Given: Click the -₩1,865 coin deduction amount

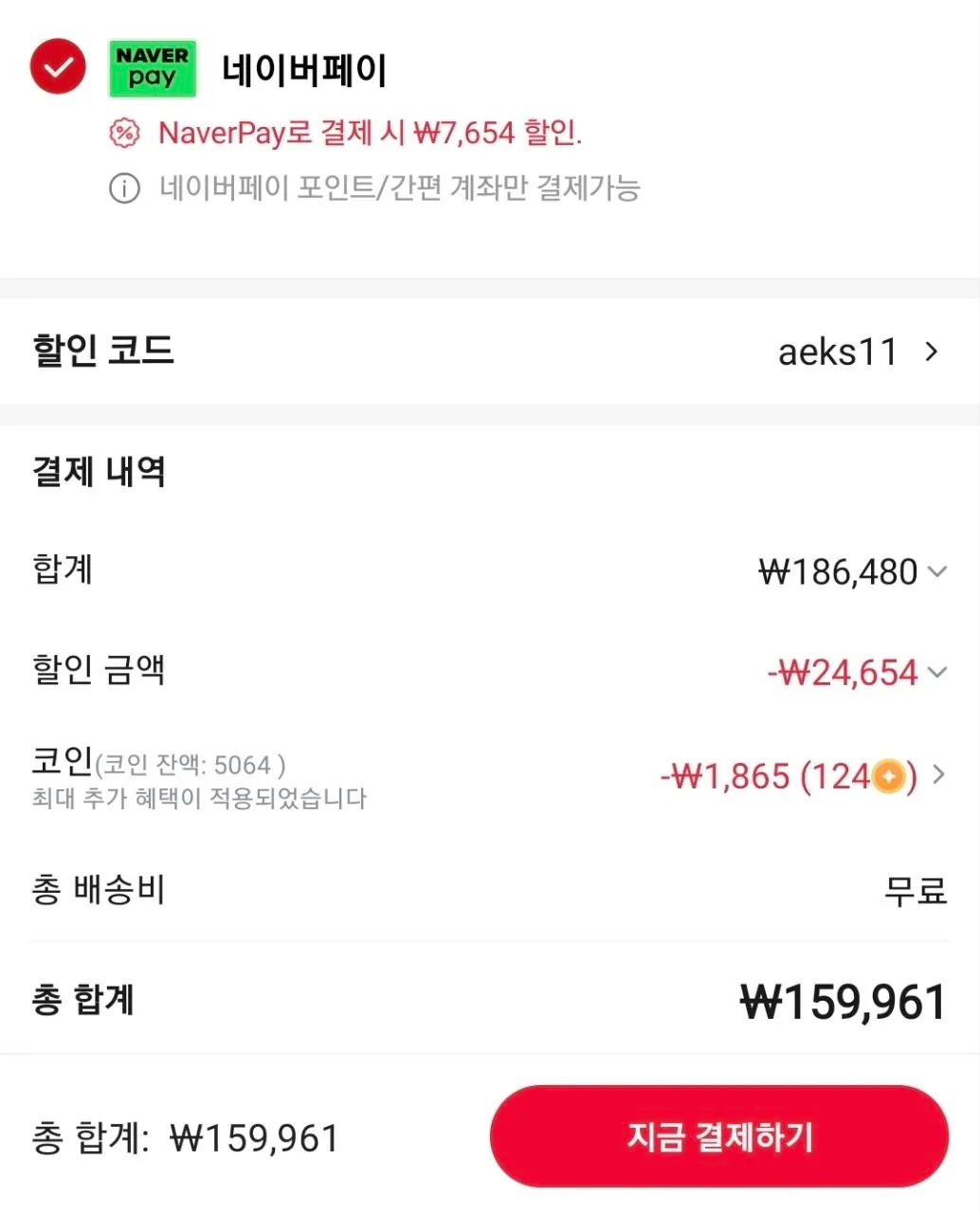Looking at the screenshot, I should [725, 777].
